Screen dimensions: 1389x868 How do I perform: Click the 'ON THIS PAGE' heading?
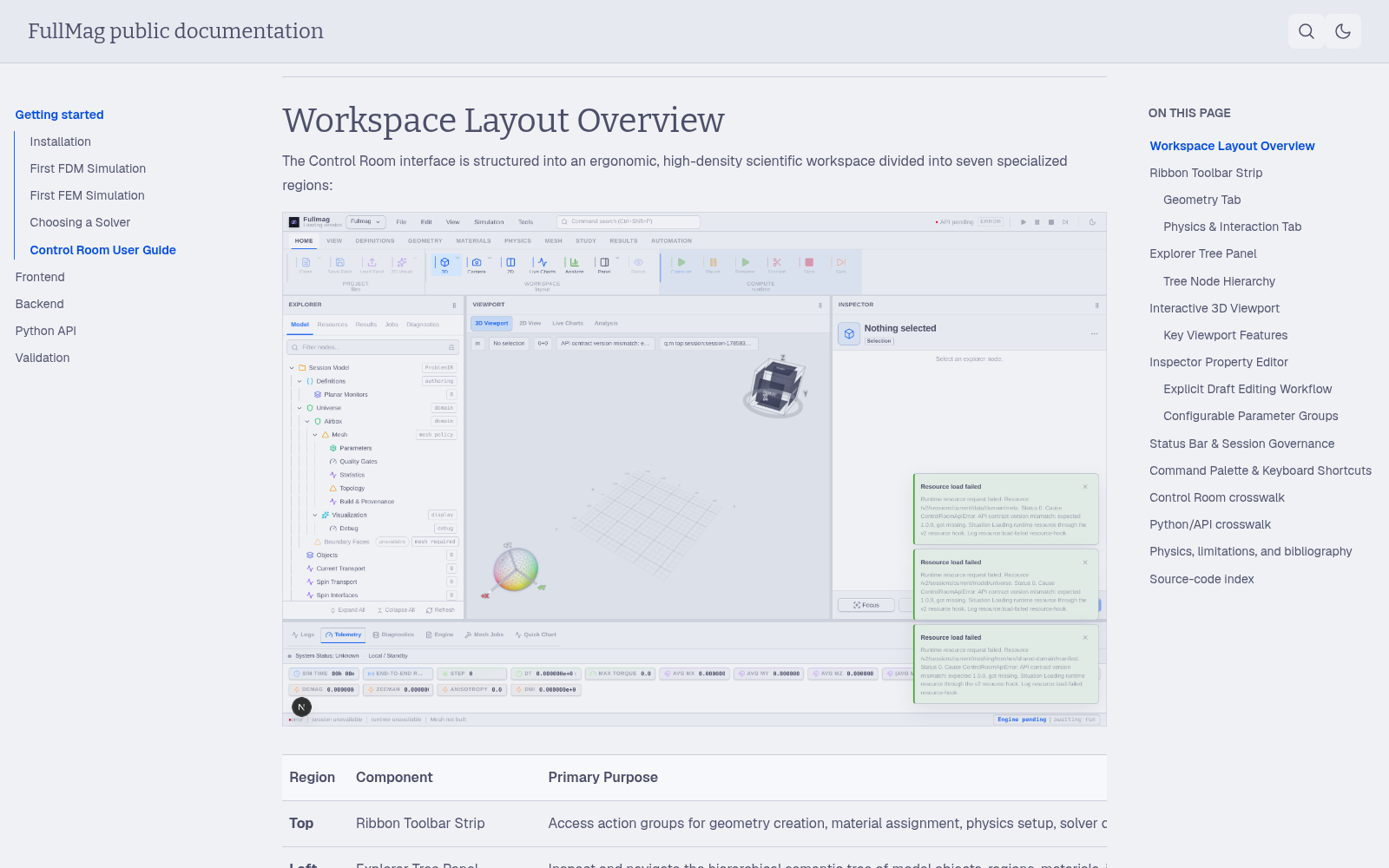click(1189, 113)
